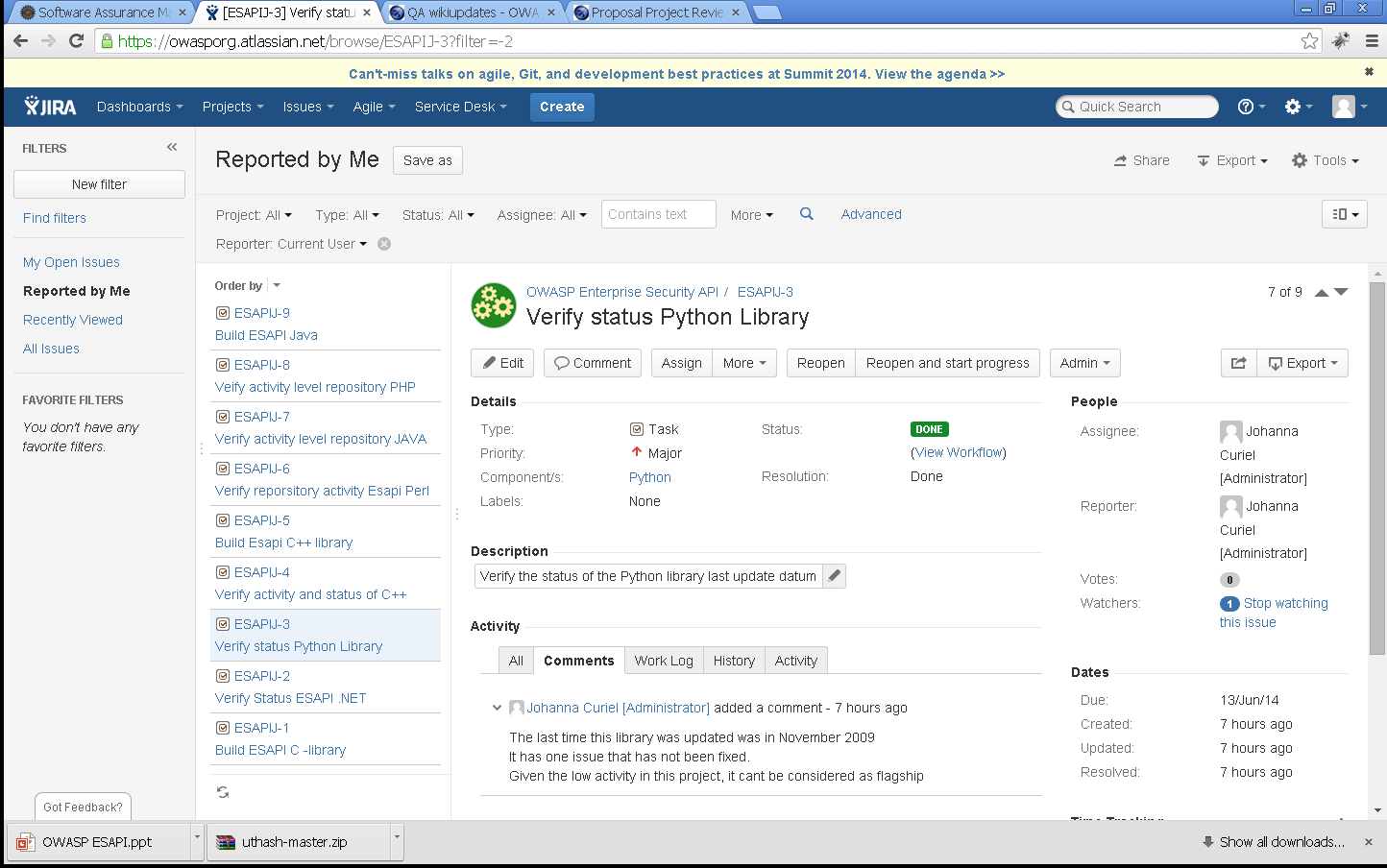Open the administration gear menu

pyautogui.click(x=1298, y=107)
